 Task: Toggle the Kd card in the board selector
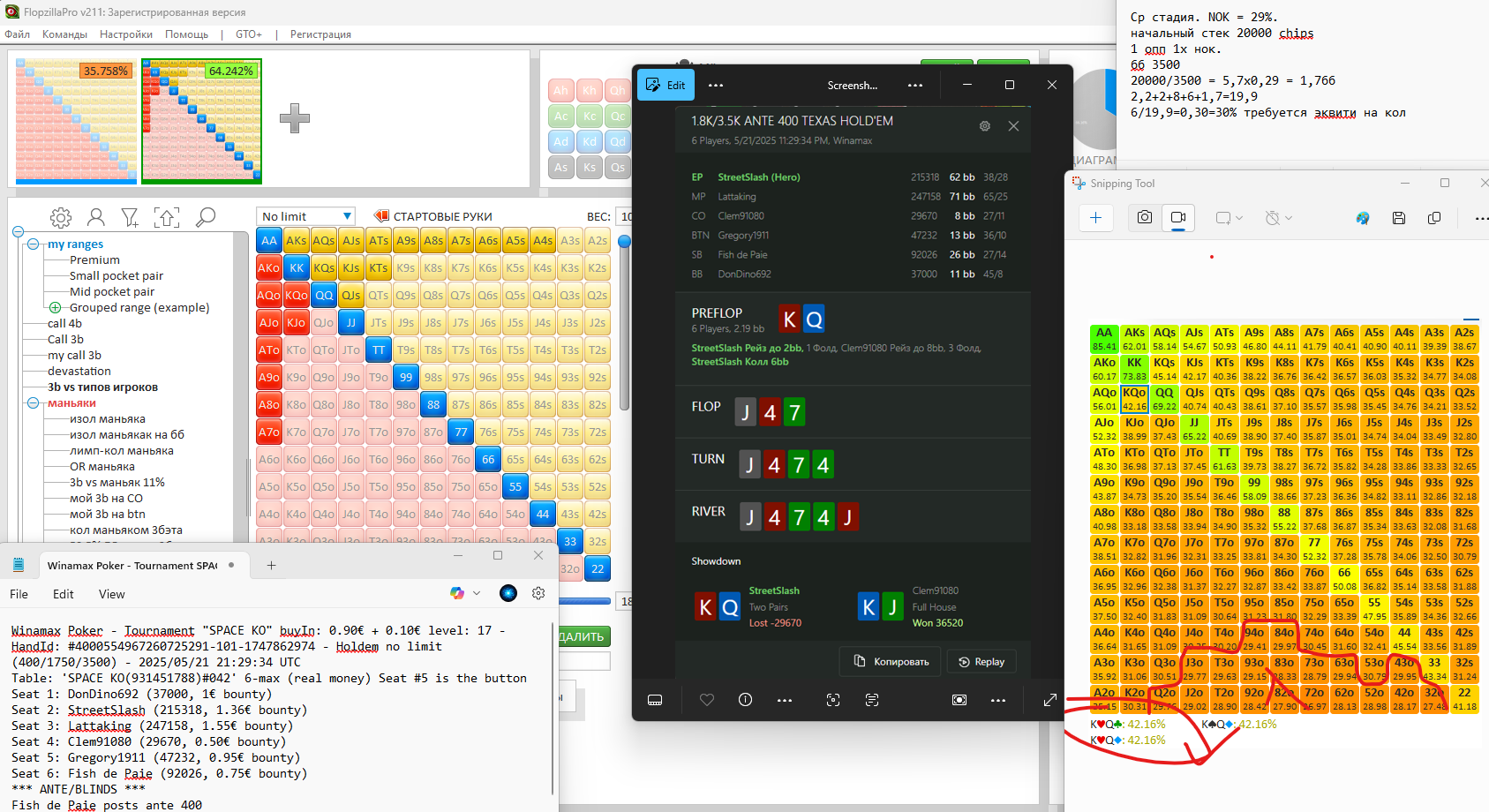click(x=590, y=141)
